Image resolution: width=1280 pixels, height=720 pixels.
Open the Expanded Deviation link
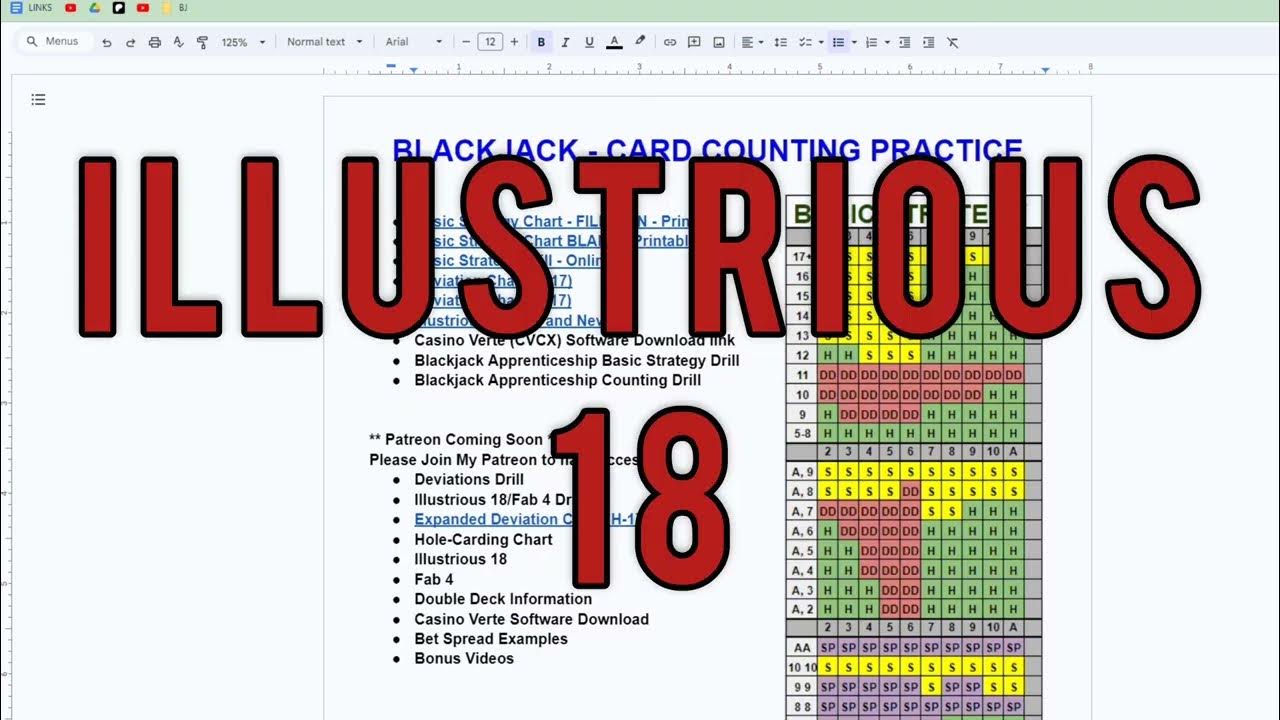click(525, 519)
